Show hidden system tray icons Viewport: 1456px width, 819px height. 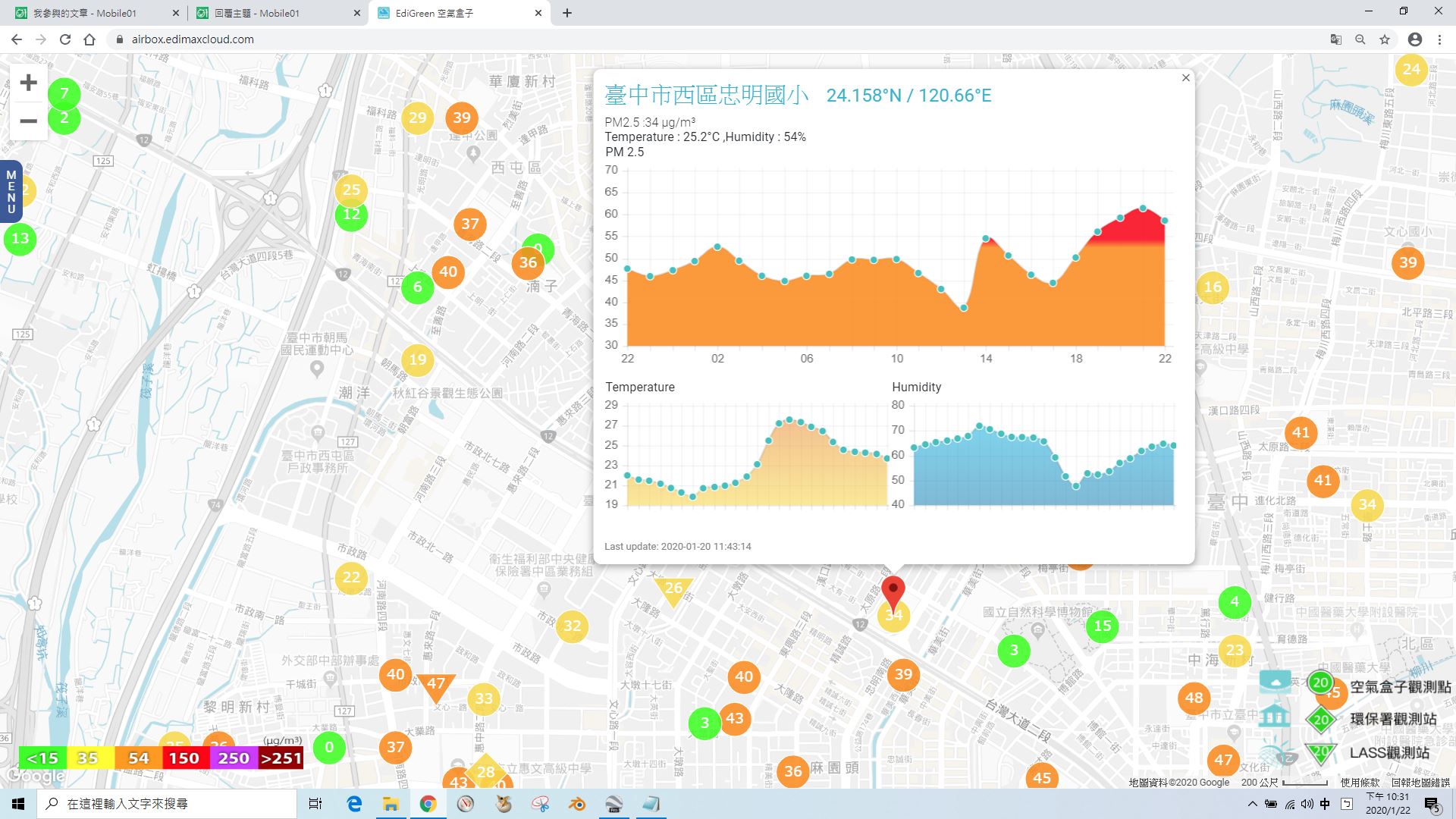[1253, 804]
